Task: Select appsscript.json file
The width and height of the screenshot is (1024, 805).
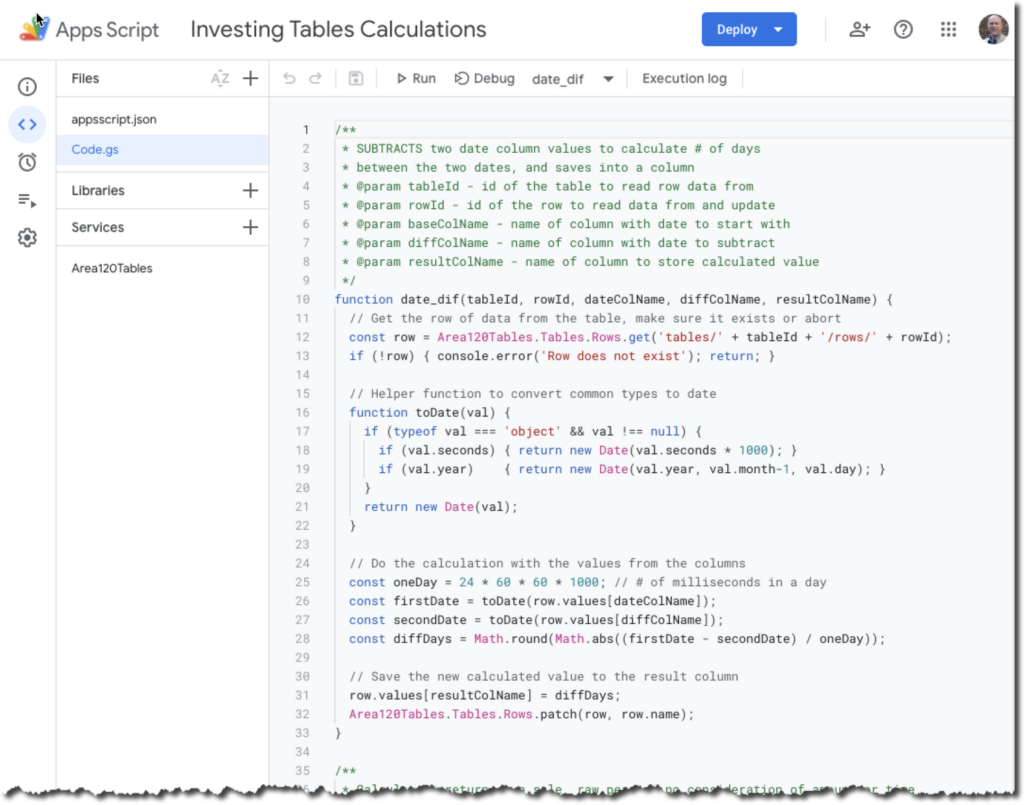Action: pos(114,119)
